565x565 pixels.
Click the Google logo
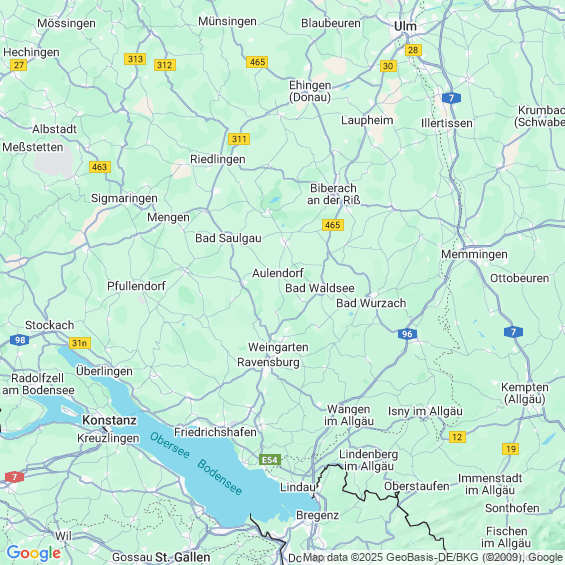point(34,553)
